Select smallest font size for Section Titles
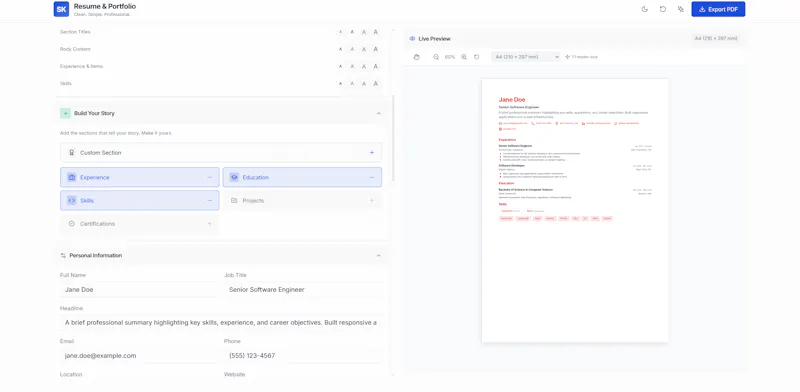This screenshot has width=800, height=392. (x=340, y=32)
